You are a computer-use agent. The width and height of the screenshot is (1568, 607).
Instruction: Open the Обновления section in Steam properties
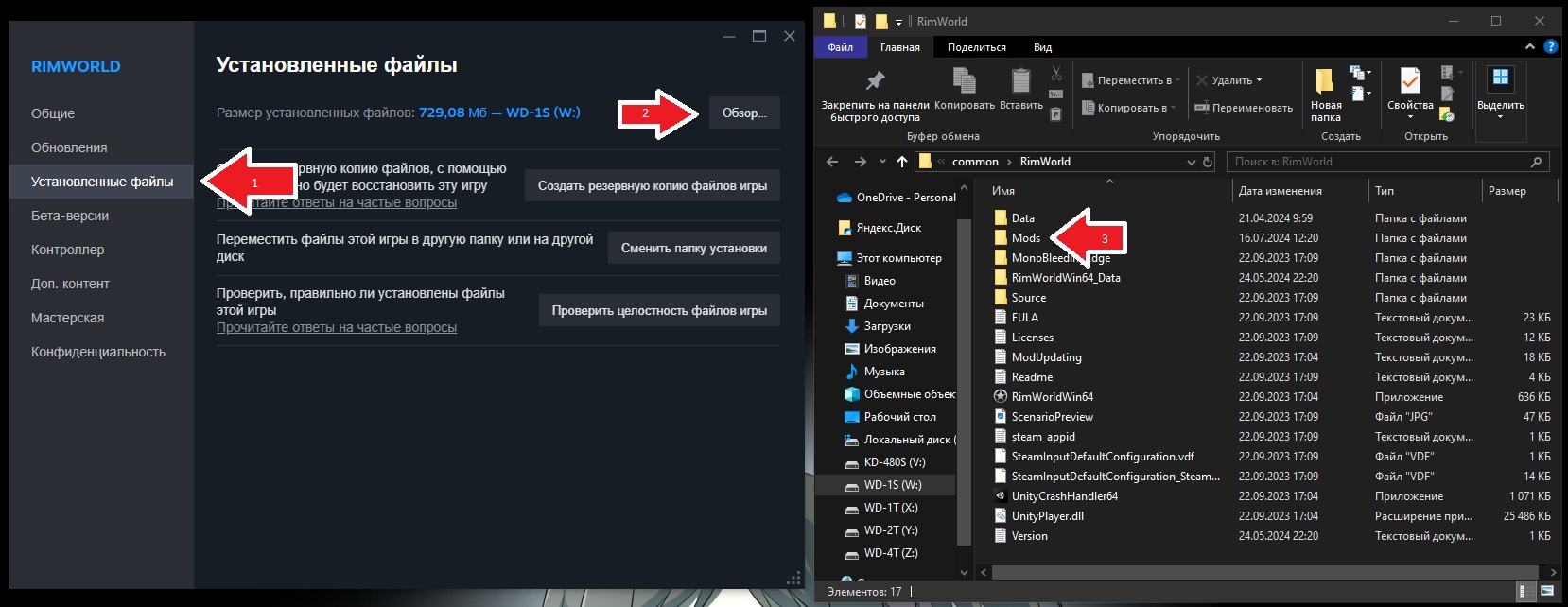point(101,147)
